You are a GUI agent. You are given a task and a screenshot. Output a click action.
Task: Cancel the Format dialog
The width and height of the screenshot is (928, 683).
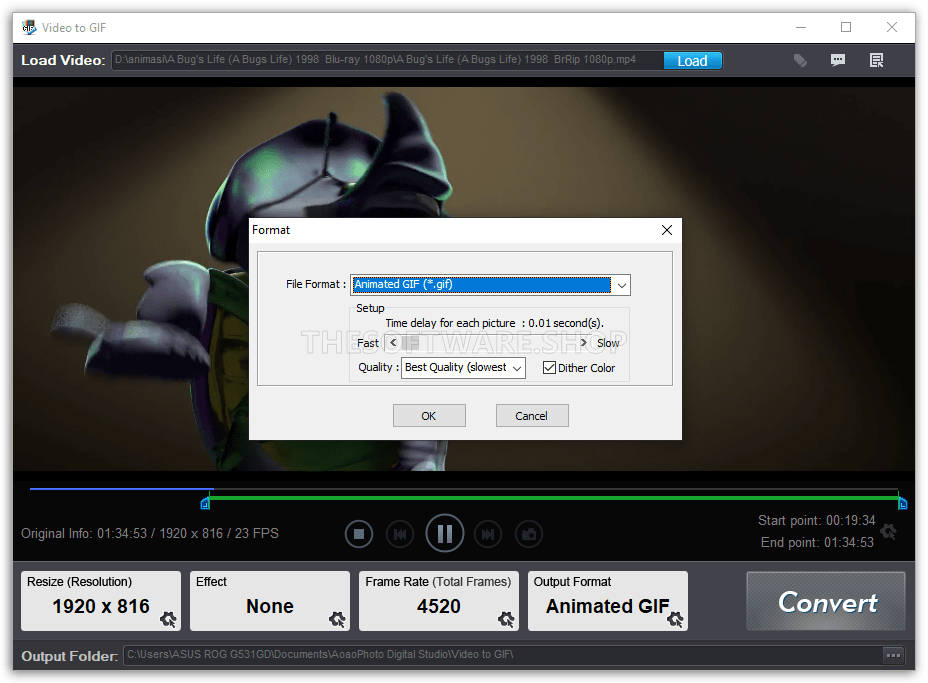click(x=532, y=415)
